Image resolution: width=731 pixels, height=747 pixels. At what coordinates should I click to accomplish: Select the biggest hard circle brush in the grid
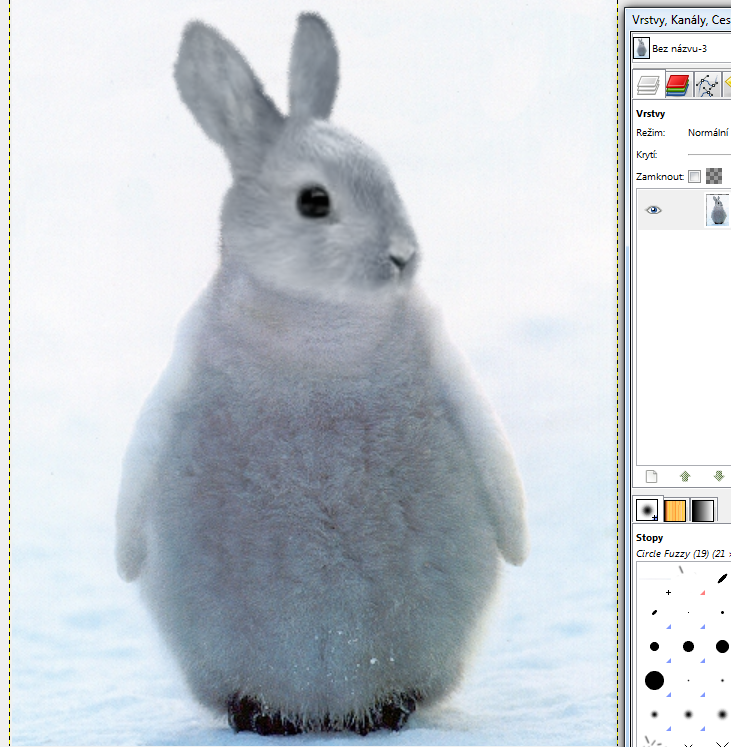[654, 680]
